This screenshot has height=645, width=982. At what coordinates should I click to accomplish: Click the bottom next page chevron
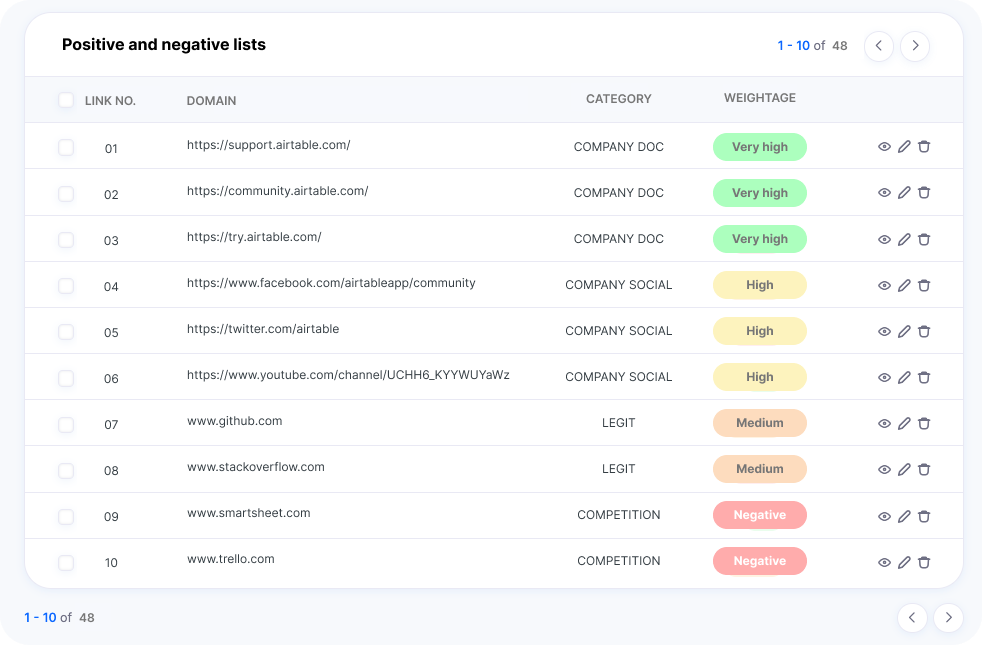(x=948, y=618)
